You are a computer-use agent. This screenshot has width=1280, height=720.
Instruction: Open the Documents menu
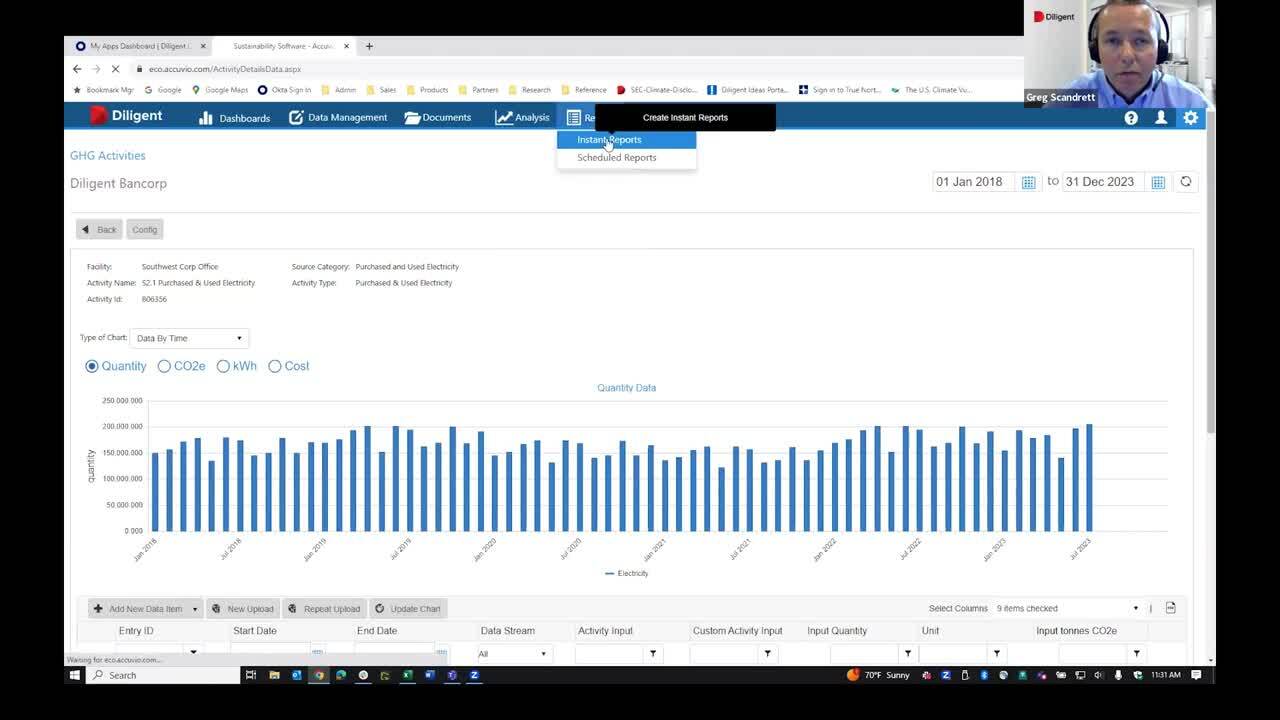click(438, 117)
